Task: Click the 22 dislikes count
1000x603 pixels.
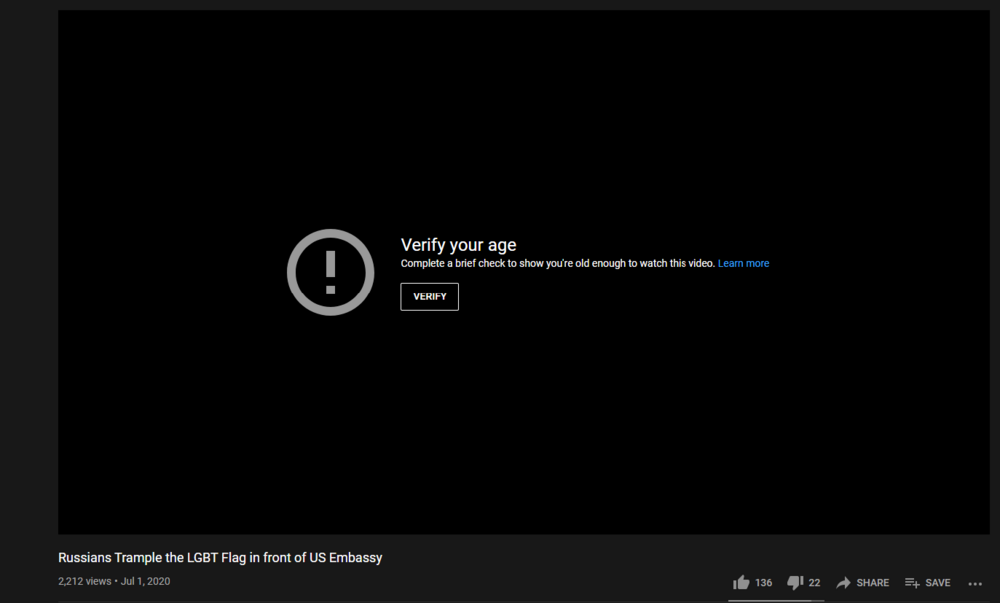Action: (814, 583)
